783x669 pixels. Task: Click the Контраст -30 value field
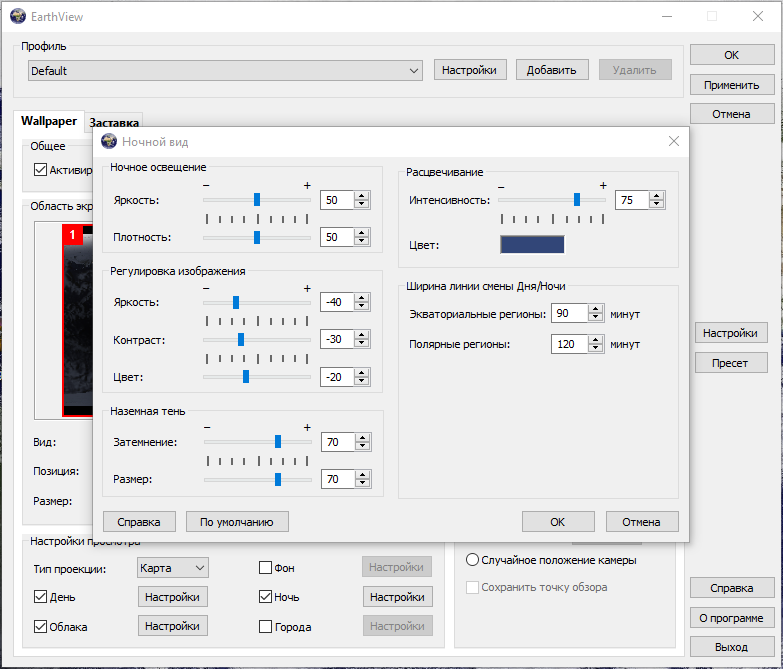tap(337, 339)
